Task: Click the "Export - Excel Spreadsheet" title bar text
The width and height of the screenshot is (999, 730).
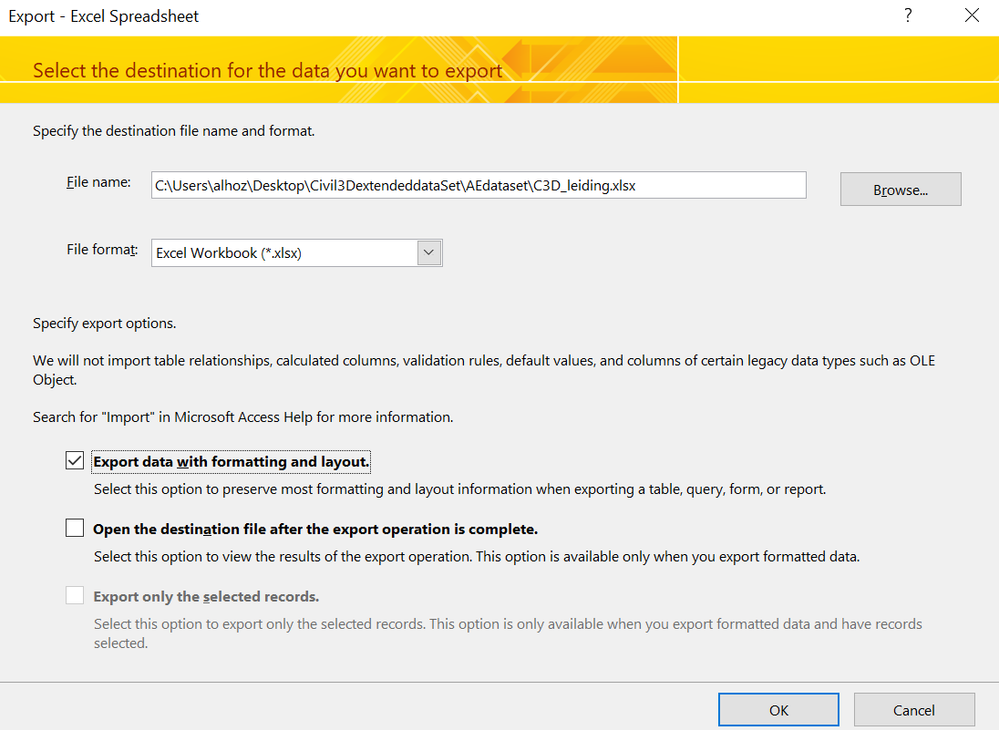Action: tap(103, 16)
